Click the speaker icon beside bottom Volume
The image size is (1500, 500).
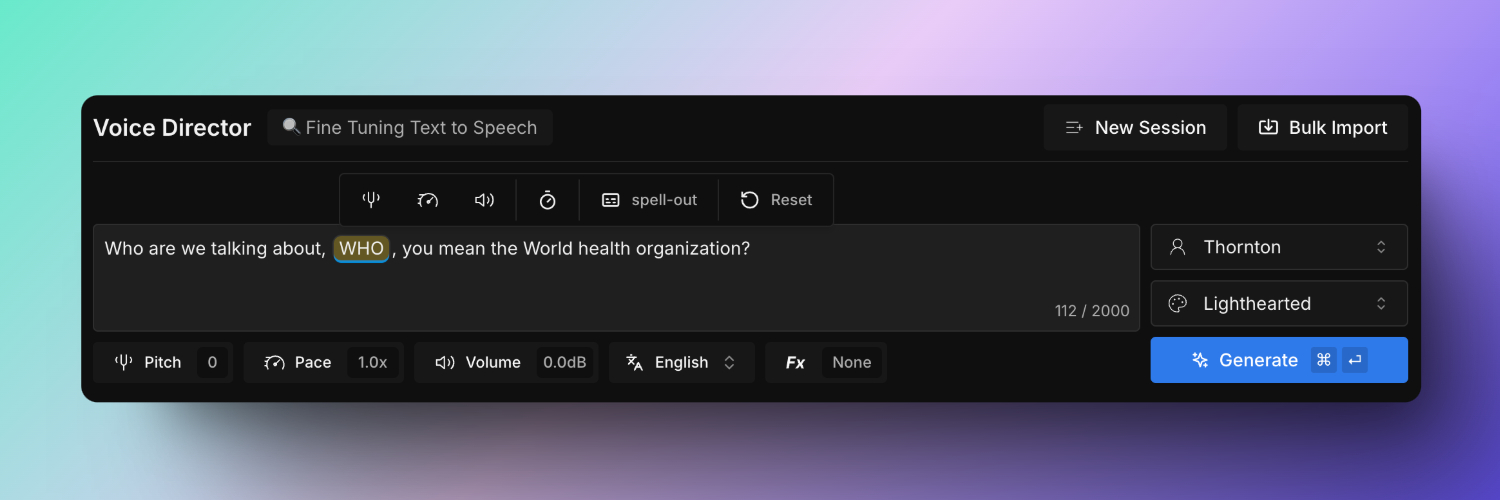click(x=445, y=362)
